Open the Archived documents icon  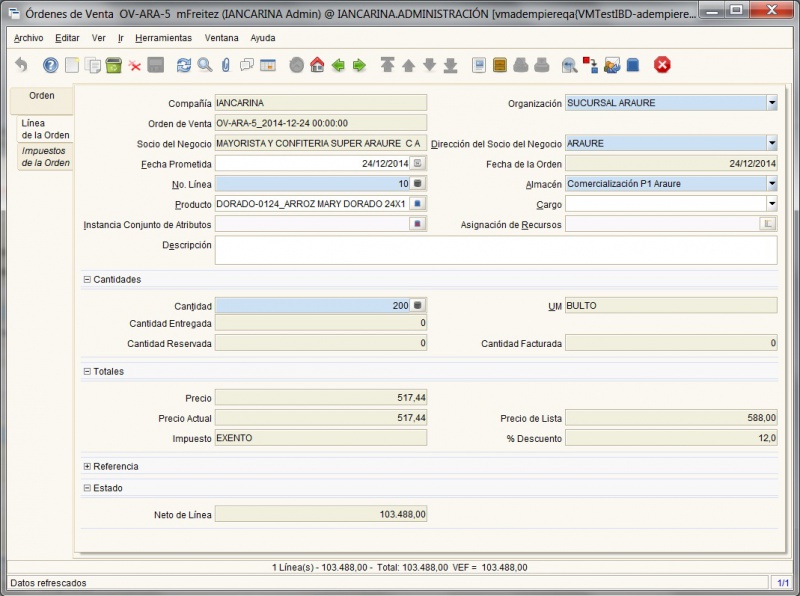500,65
